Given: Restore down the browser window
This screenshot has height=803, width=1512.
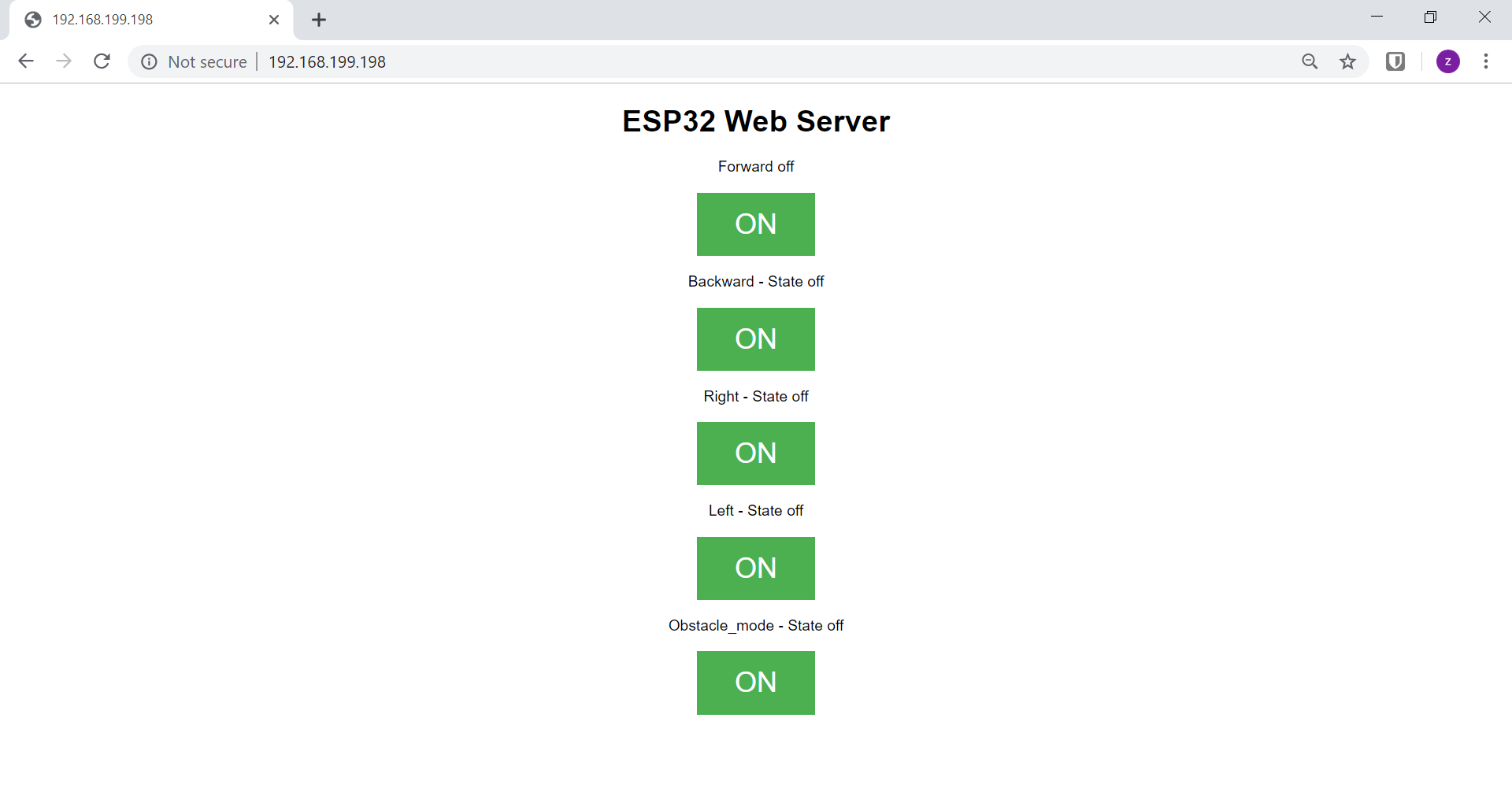Looking at the screenshot, I should point(1430,17).
